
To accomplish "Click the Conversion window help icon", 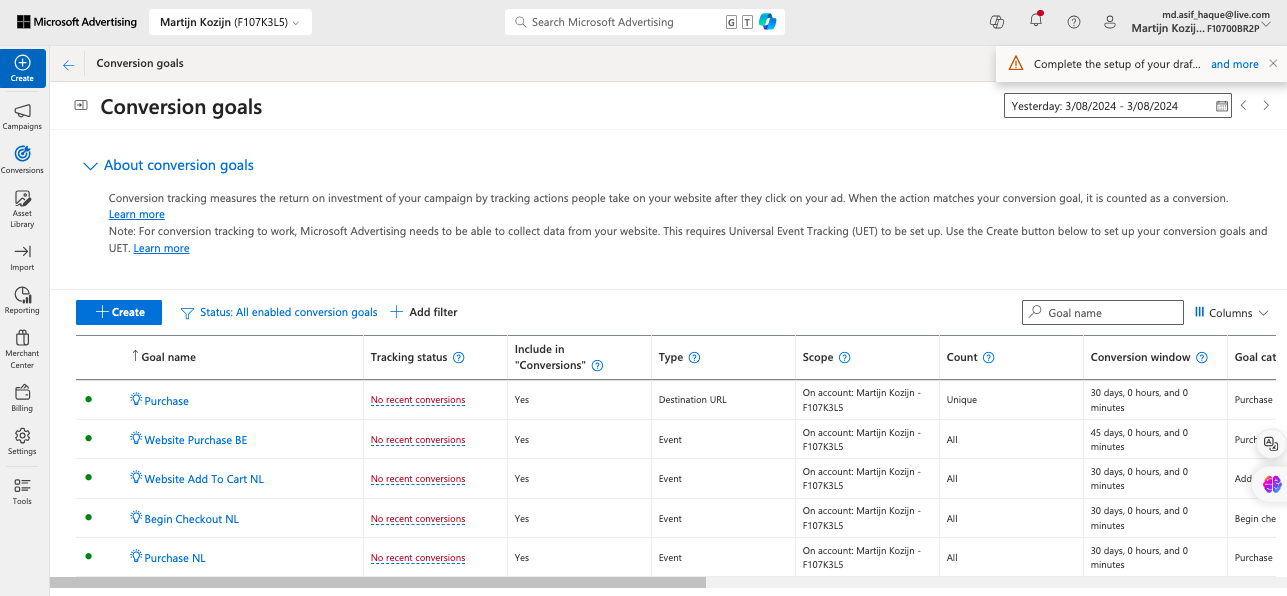I will point(1202,358).
